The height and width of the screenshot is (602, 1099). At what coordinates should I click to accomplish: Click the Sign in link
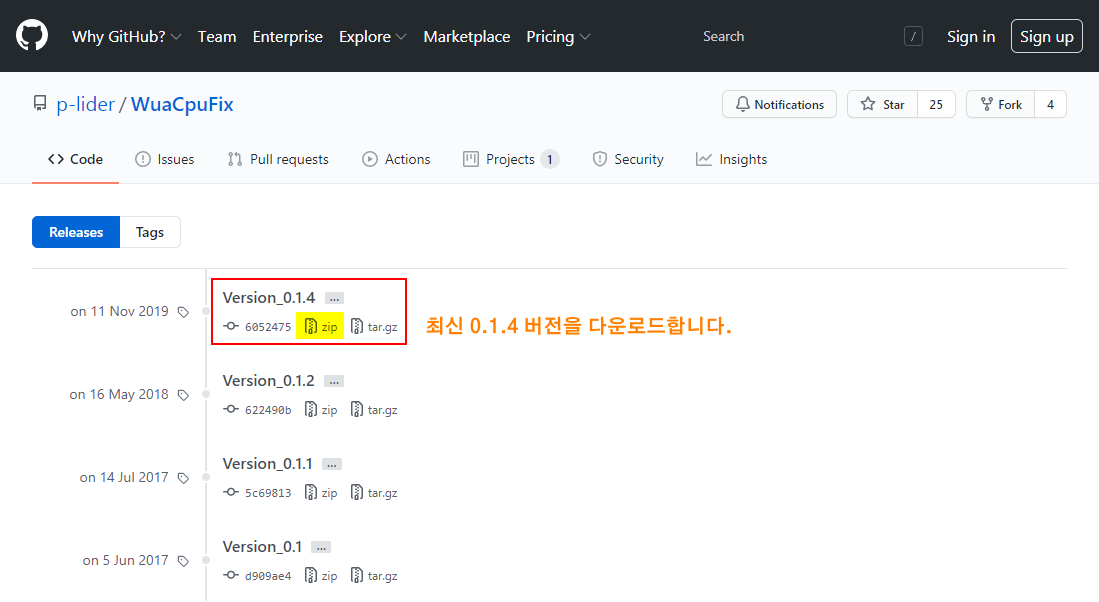click(971, 36)
